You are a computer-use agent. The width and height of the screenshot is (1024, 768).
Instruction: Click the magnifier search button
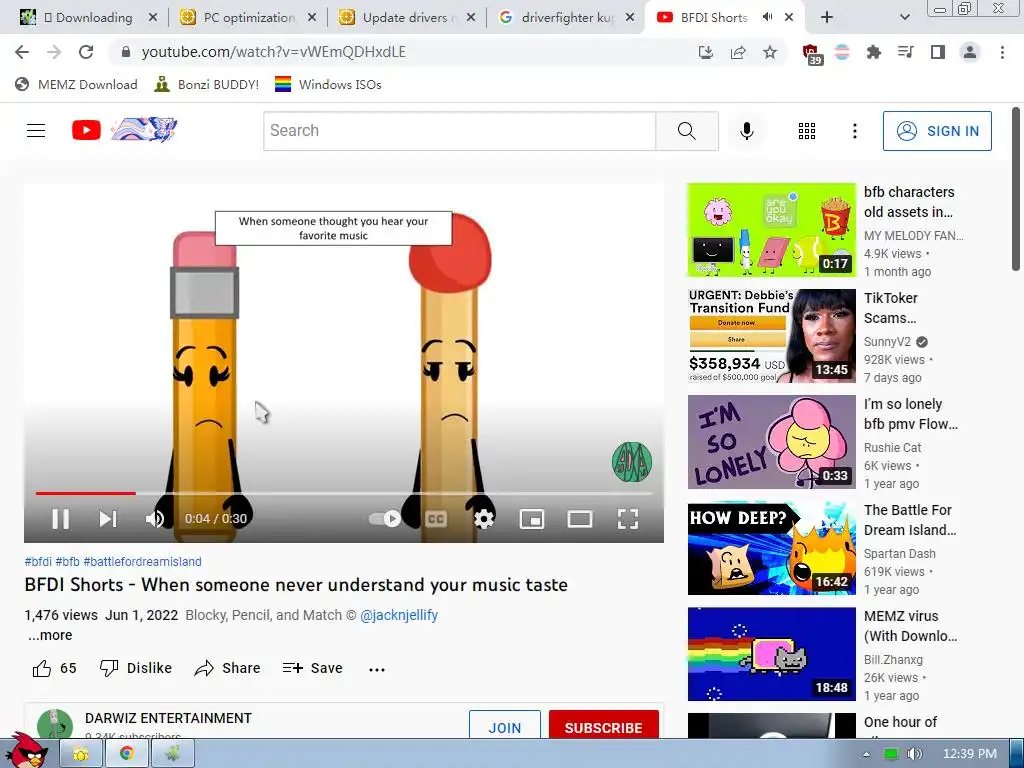click(687, 131)
